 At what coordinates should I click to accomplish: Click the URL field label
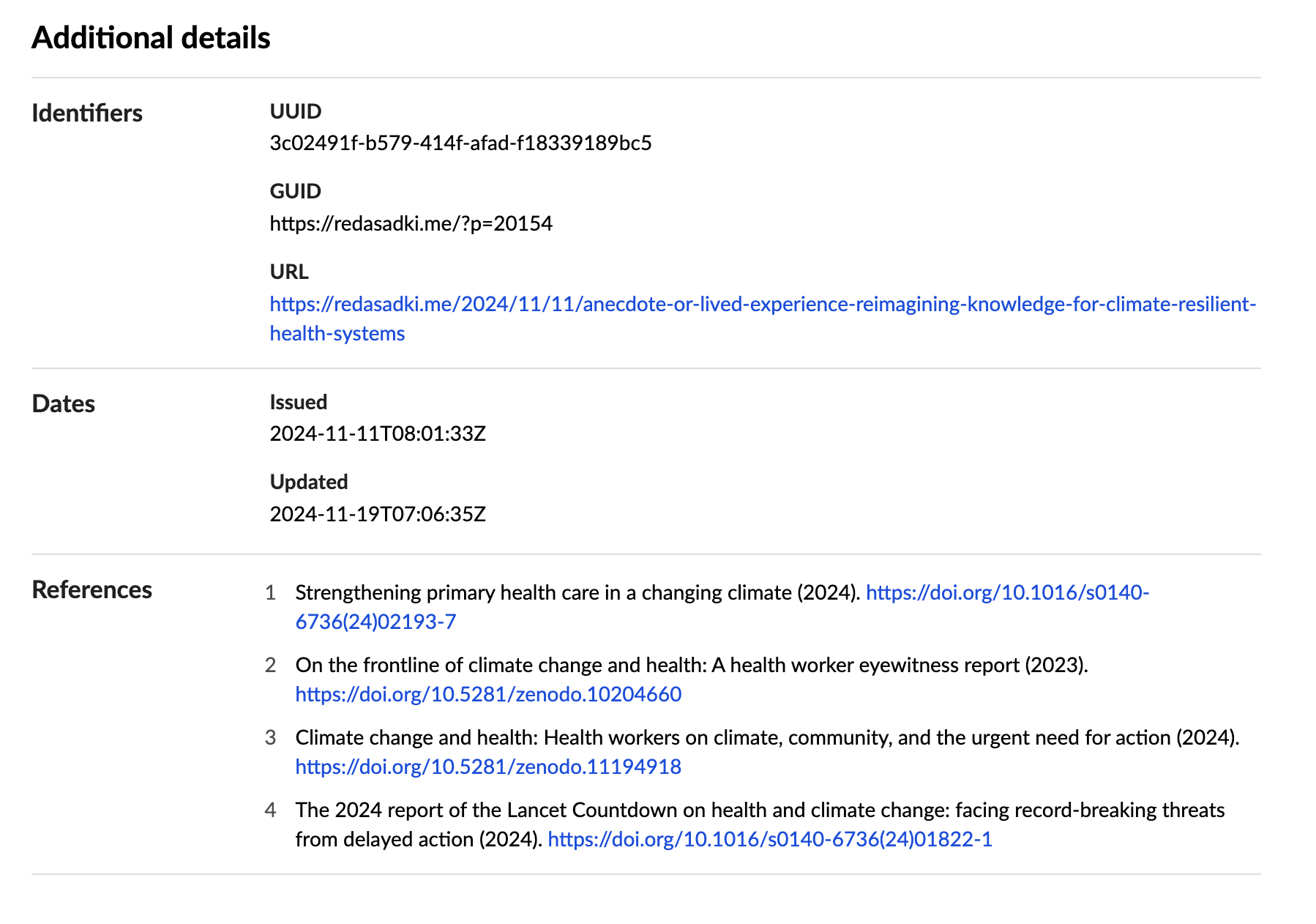point(289,272)
